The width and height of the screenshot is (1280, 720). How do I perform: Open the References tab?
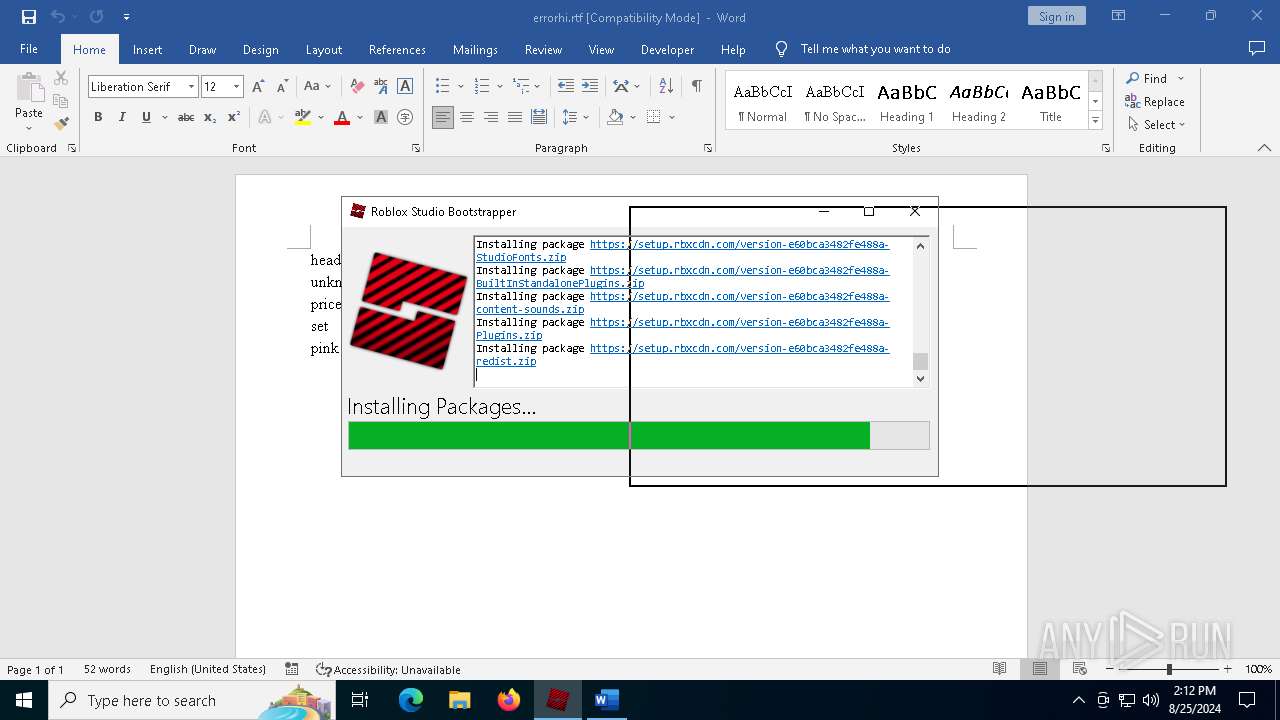point(397,49)
